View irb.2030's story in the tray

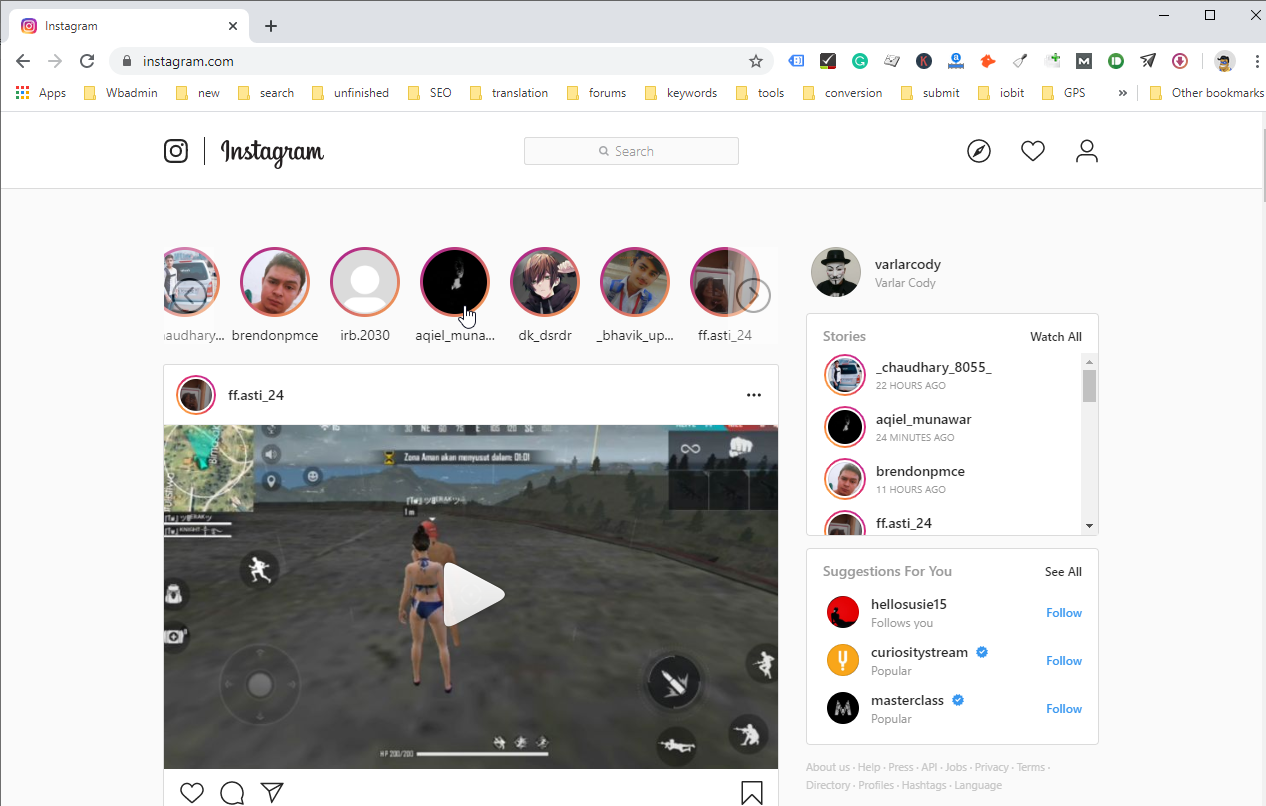point(365,295)
